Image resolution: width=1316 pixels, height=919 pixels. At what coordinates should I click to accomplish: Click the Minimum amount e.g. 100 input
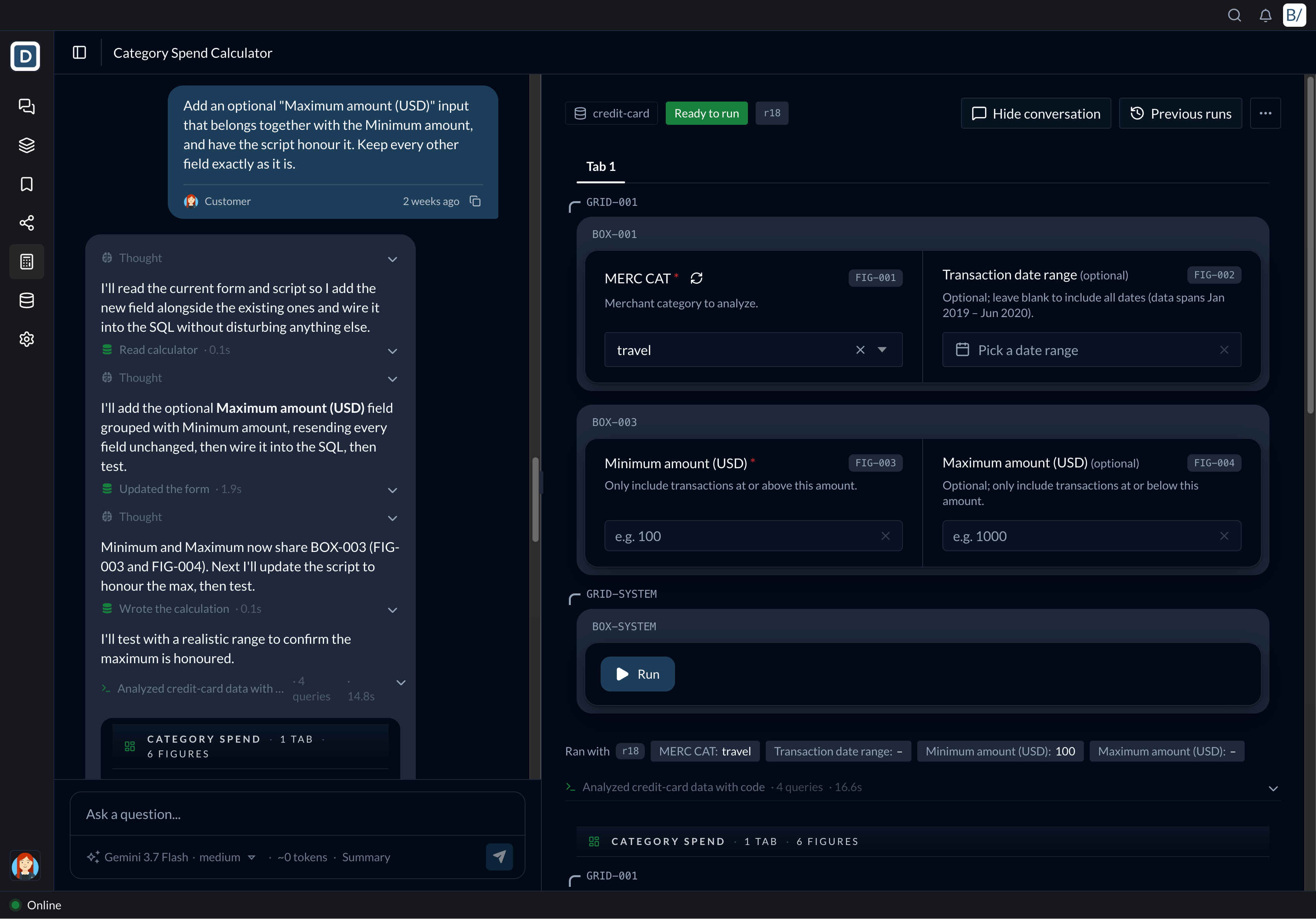(x=753, y=536)
